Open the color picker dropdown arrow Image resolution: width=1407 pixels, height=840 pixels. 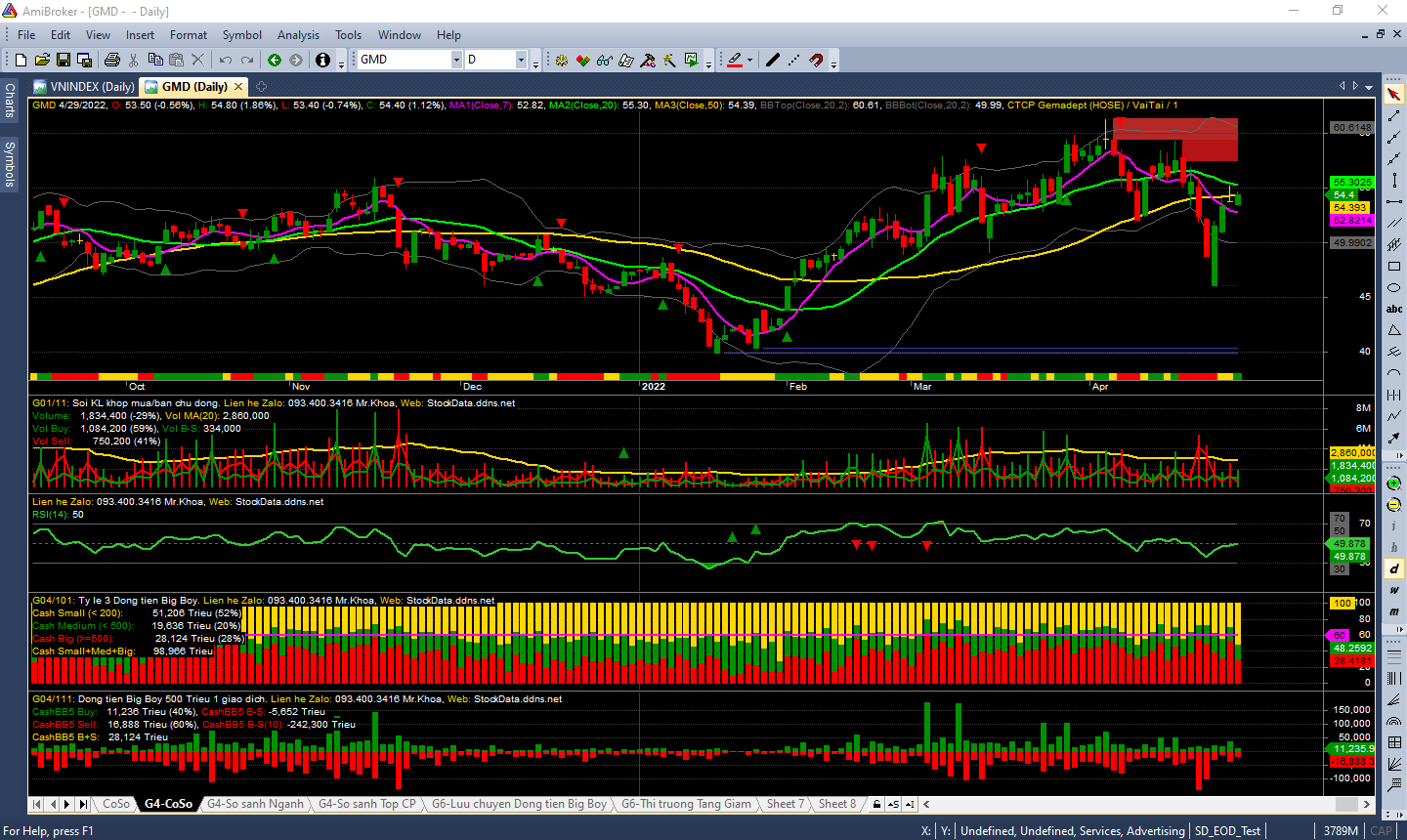point(749,60)
